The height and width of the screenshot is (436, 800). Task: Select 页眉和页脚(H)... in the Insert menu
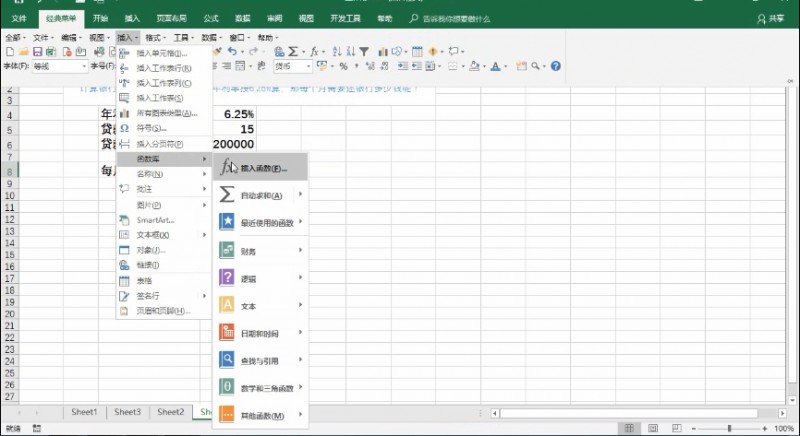pos(164,311)
